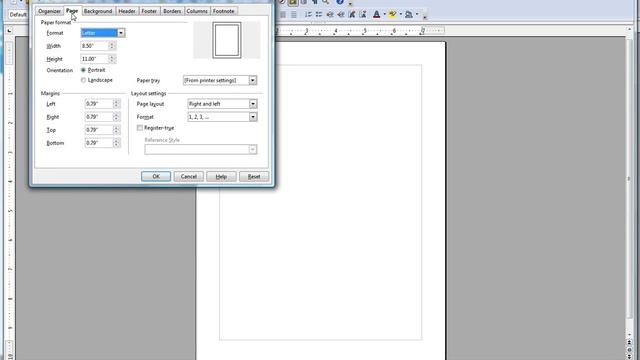
Task: Toggle numbering list in the formatting toolbar
Action: click(308, 14)
